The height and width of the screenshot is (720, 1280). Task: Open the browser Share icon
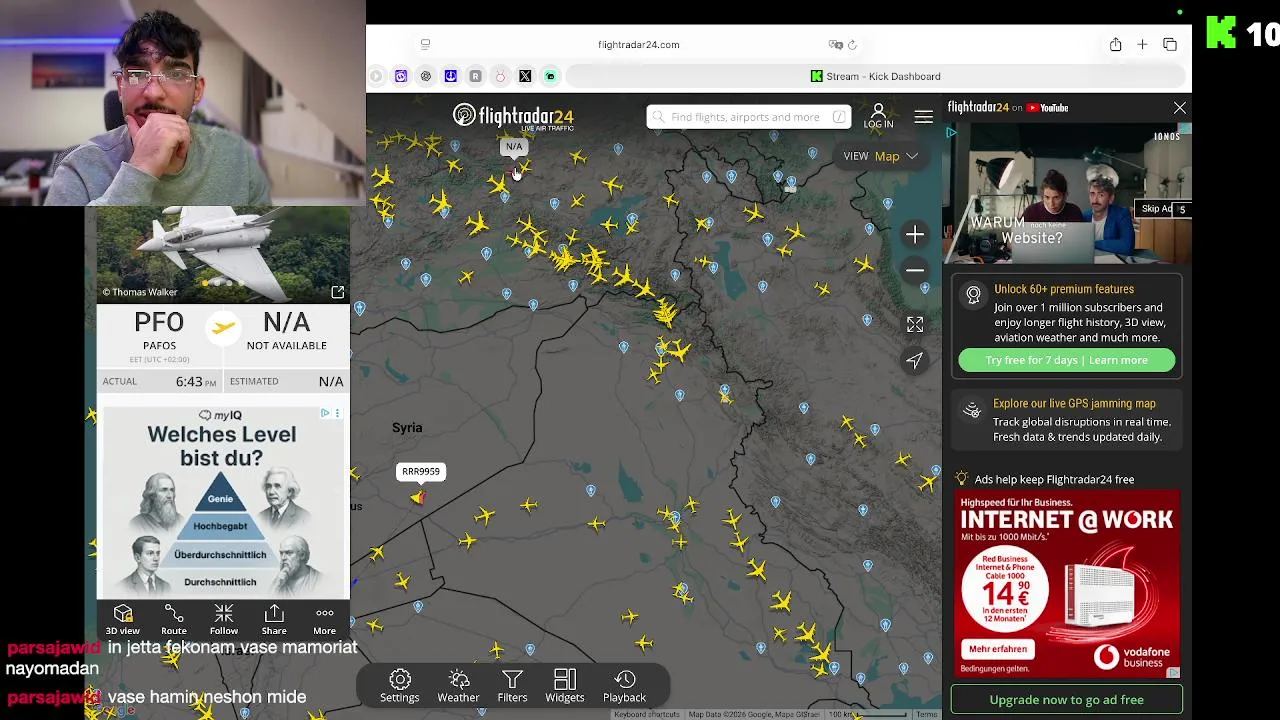pos(1115,44)
